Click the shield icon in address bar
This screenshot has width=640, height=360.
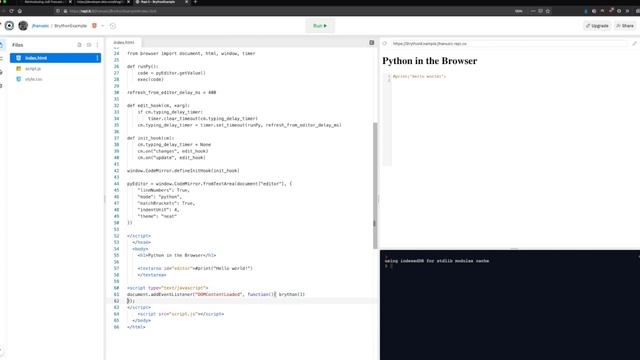58,11
